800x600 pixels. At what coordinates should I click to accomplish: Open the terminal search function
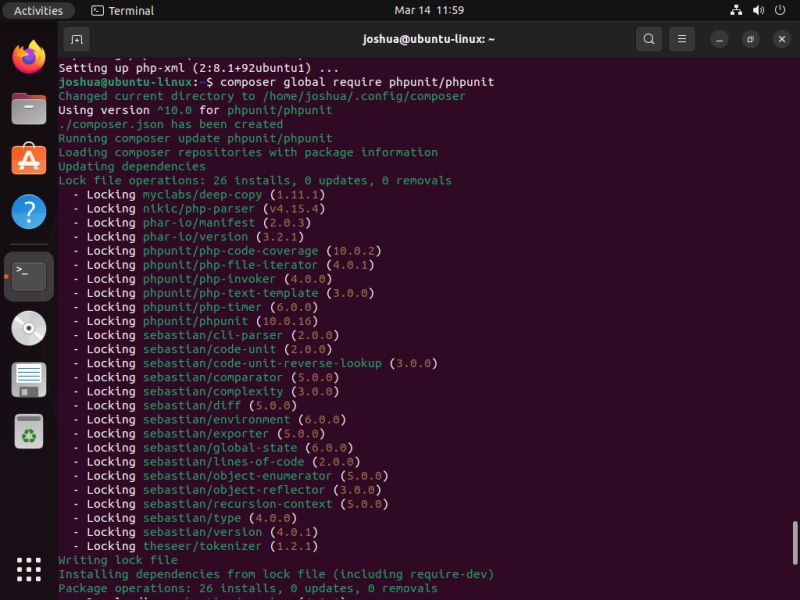pyautogui.click(x=649, y=39)
